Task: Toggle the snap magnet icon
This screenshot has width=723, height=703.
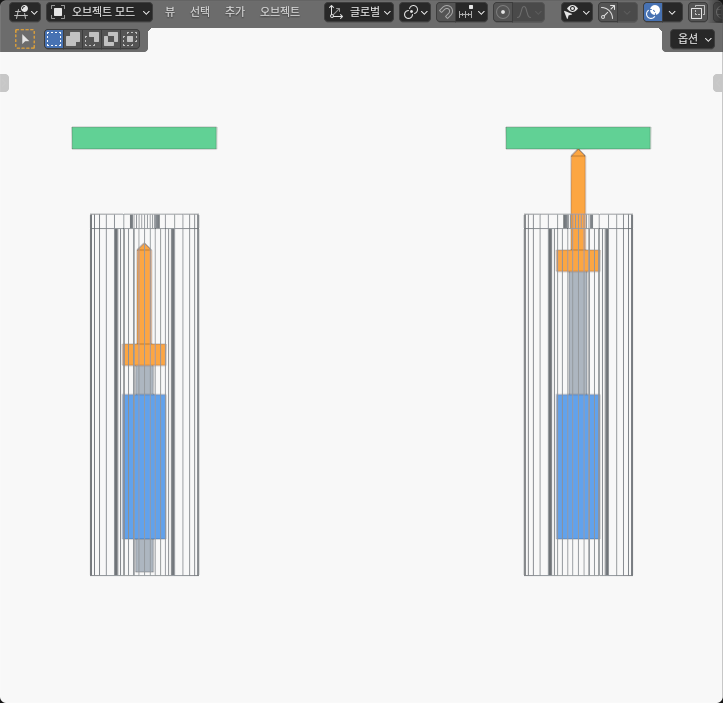Action: (x=446, y=12)
